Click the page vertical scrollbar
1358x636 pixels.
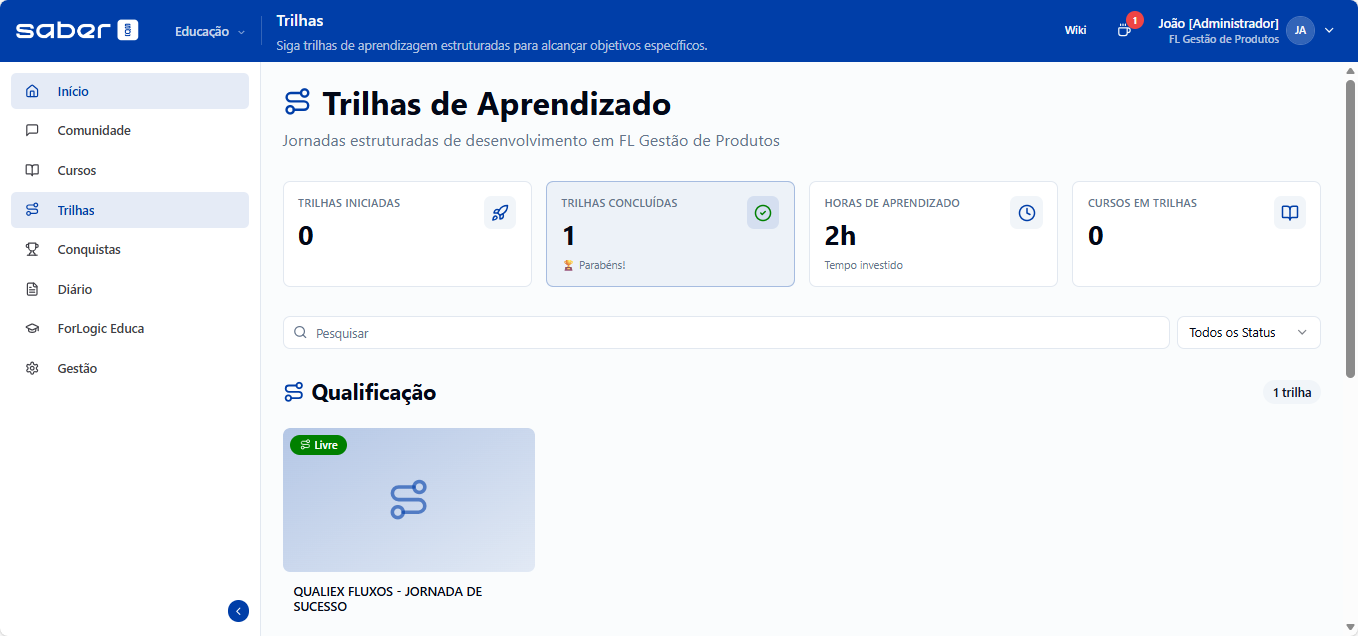click(x=1350, y=230)
